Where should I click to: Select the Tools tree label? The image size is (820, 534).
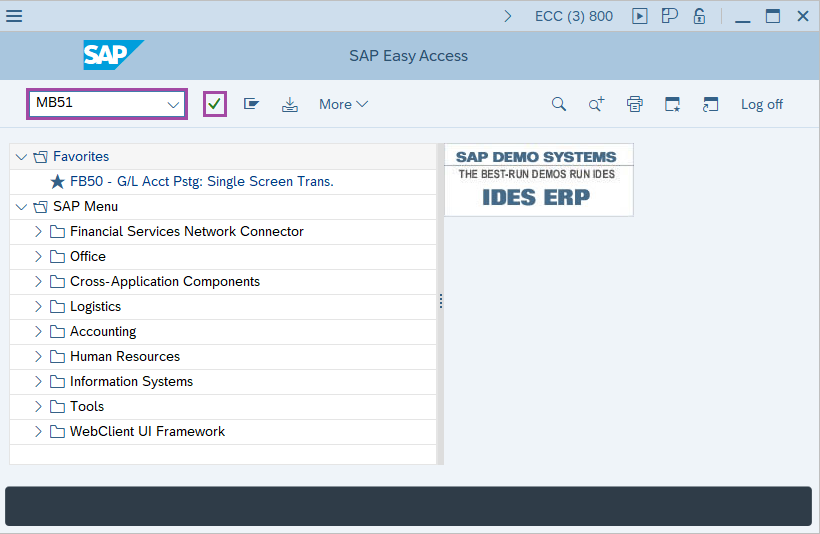(x=87, y=406)
